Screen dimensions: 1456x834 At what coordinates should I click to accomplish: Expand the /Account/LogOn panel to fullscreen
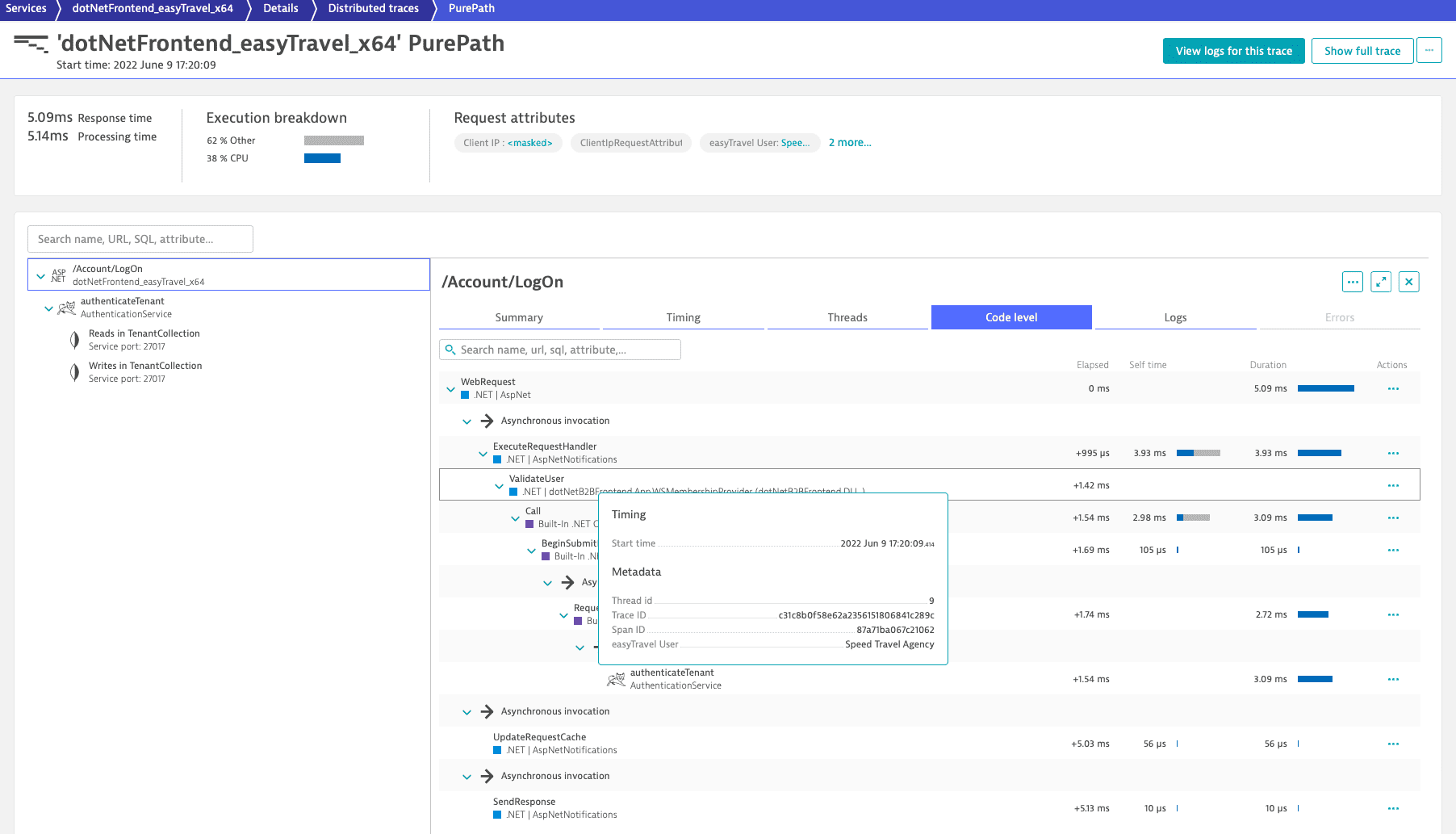tap(1381, 282)
